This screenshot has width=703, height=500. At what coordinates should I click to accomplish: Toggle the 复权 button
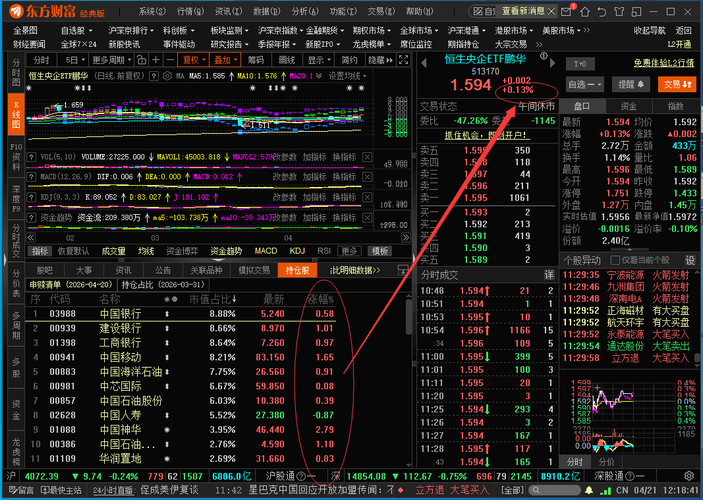tap(194, 60)
